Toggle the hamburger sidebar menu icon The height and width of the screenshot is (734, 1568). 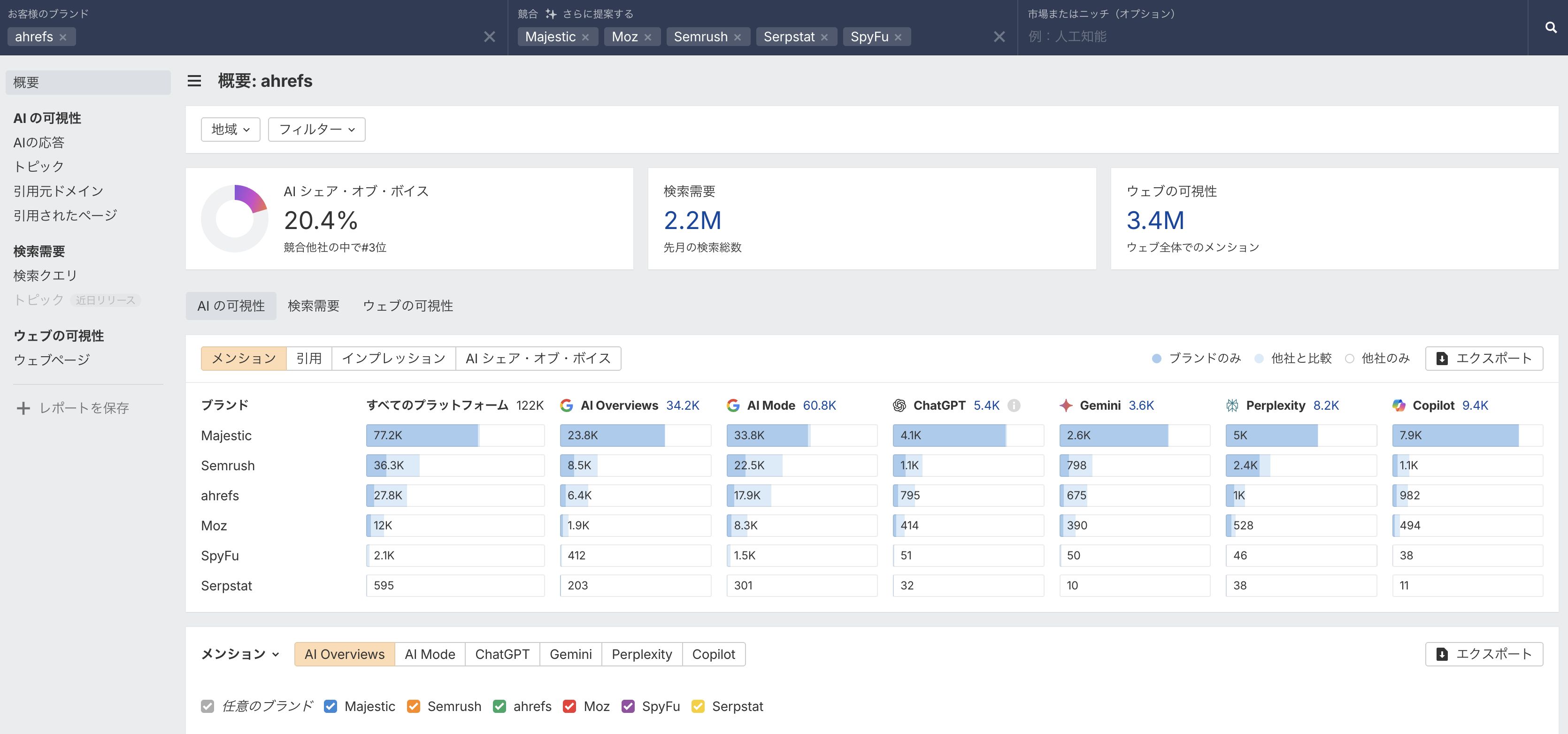tap(194, 81)
